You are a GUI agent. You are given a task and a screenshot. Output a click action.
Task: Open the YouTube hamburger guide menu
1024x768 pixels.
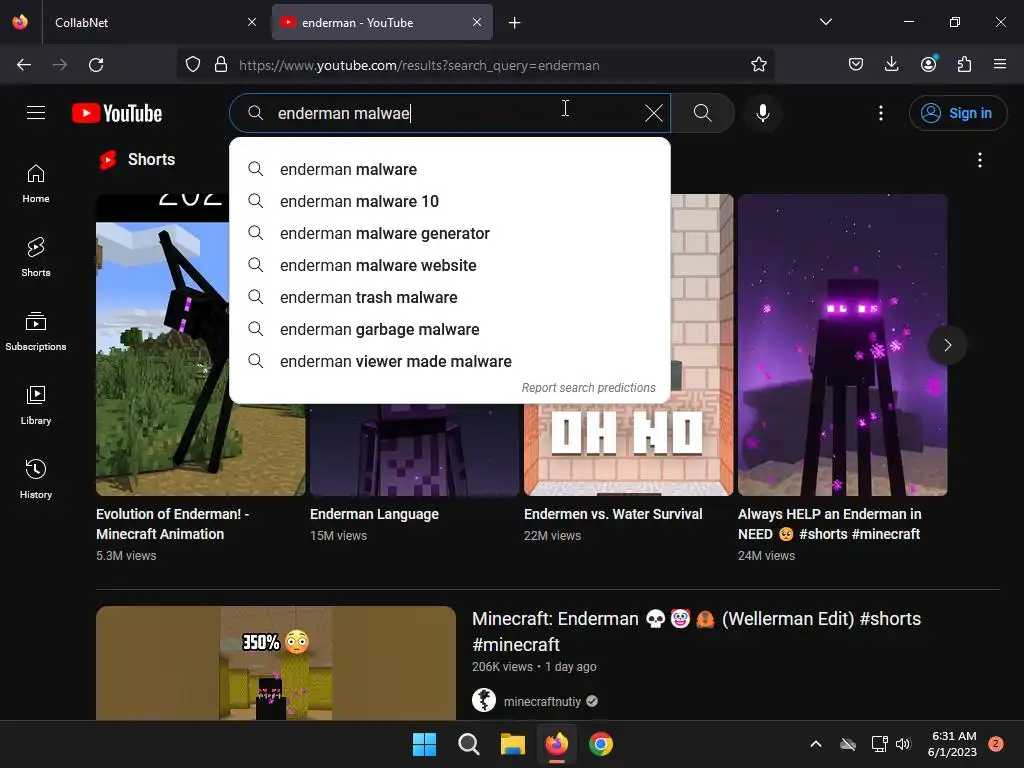(x=36, y=113)
